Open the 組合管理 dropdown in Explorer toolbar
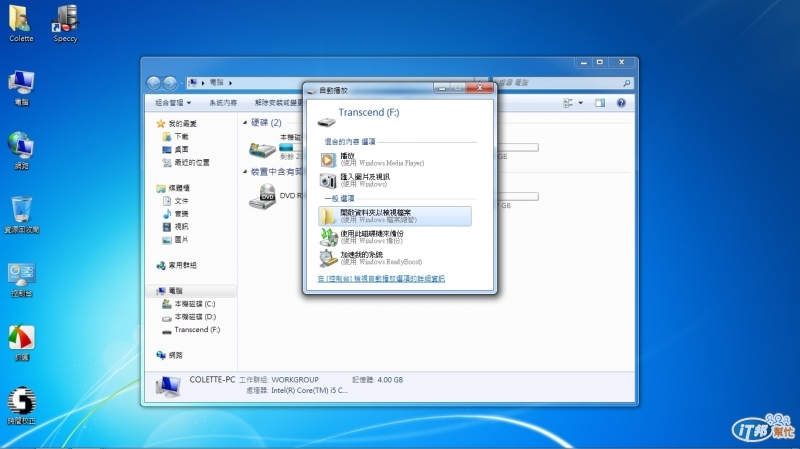The height and width of the screenshot is (449, 800). pyautogui.click(x=173, y=103)
